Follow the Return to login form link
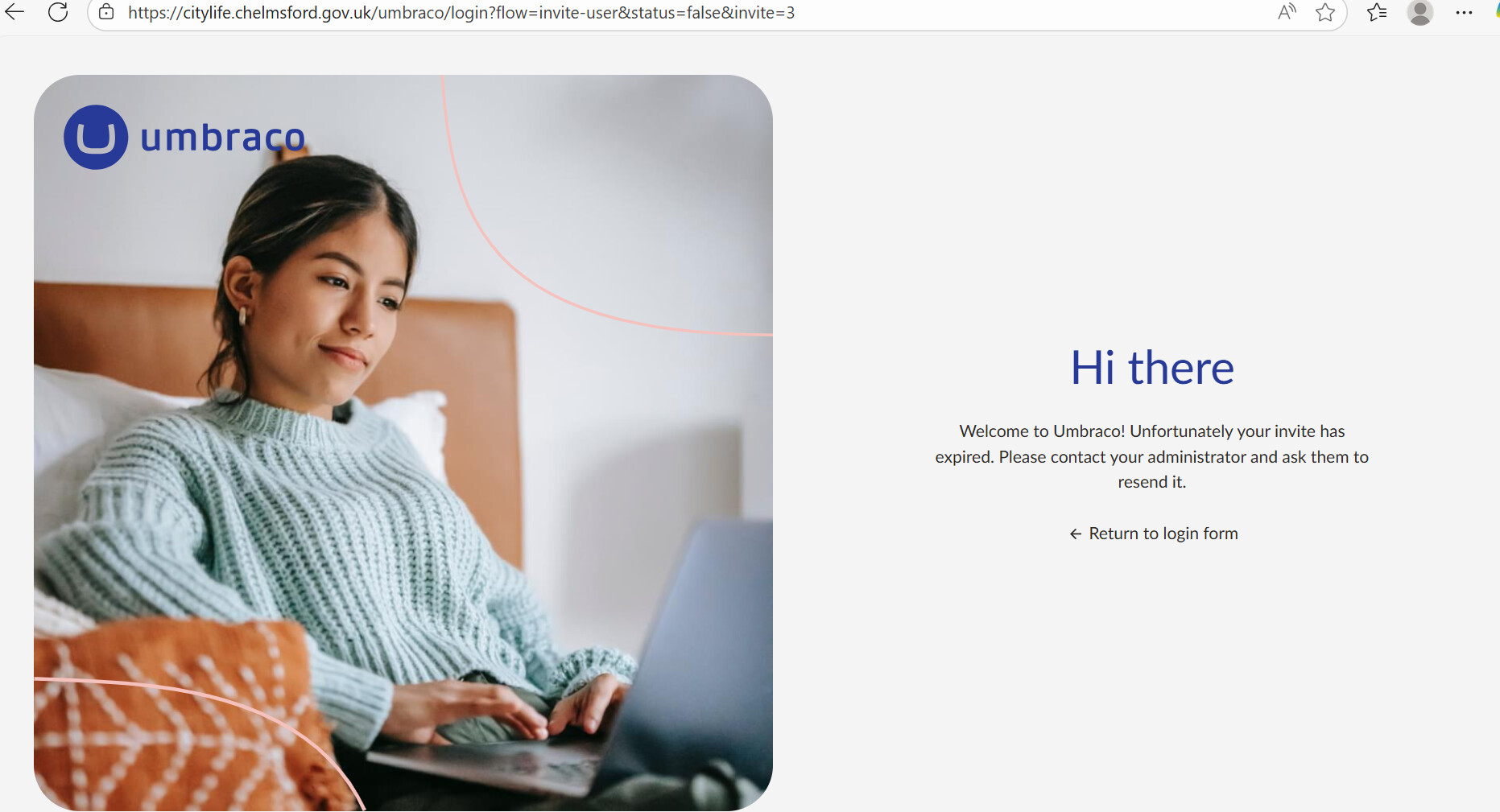The width and height of the screenshot is (1500, 812). pos(1163,534)
